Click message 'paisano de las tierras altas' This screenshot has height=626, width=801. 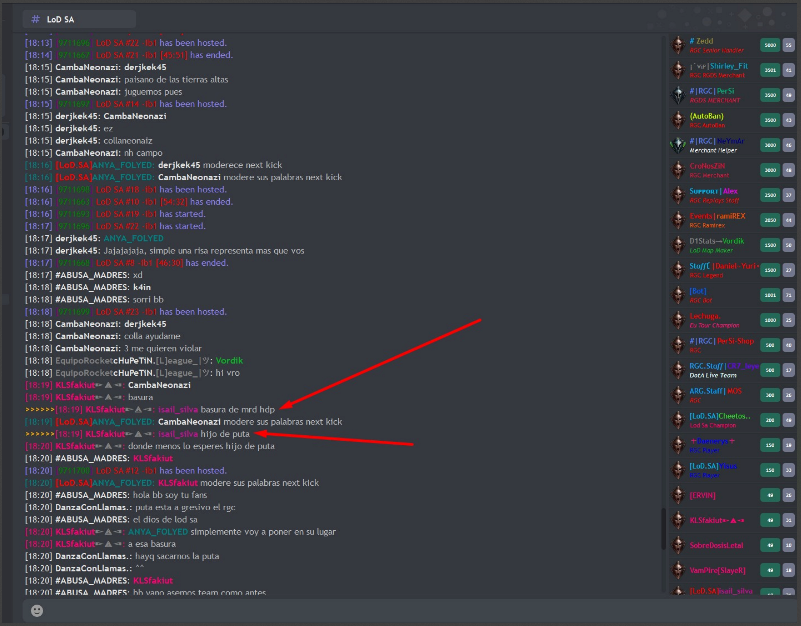coord(176,80)
